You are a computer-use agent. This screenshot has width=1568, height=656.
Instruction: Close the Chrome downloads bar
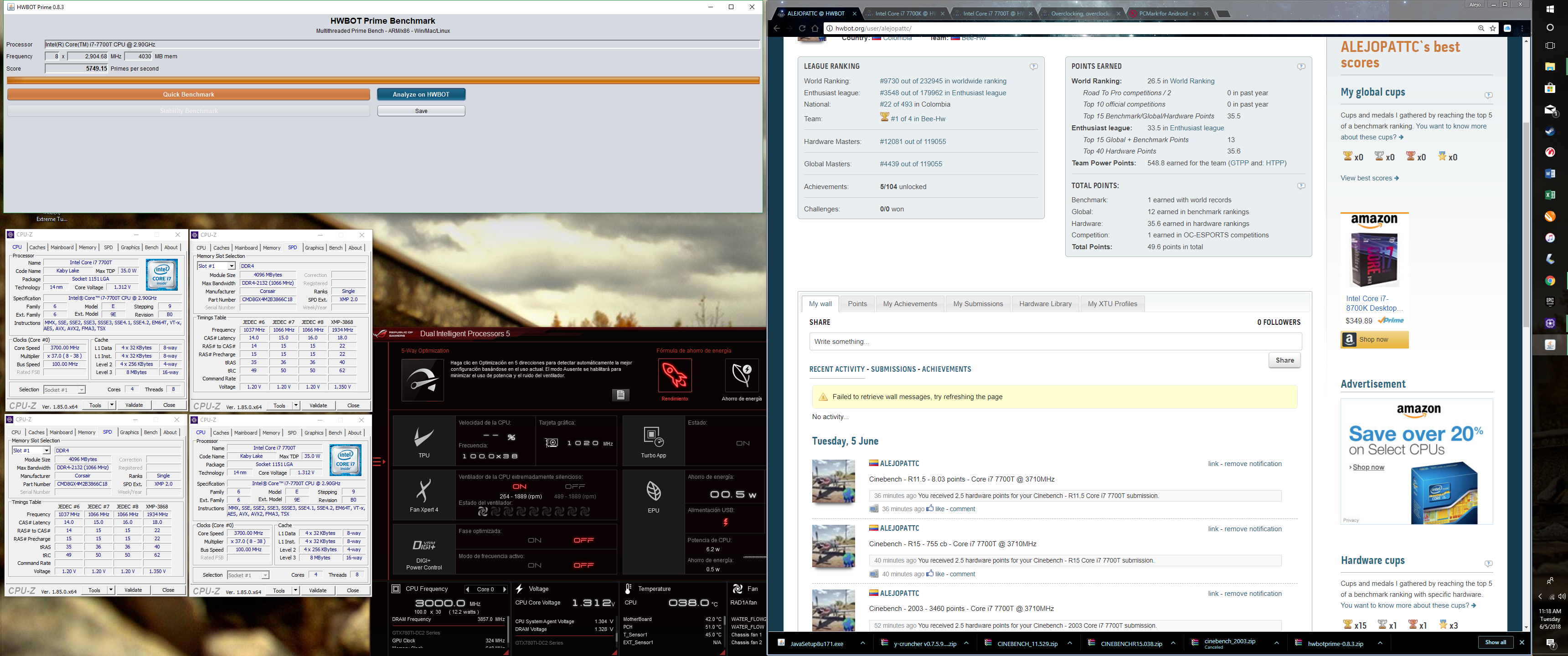[1522, 643]
